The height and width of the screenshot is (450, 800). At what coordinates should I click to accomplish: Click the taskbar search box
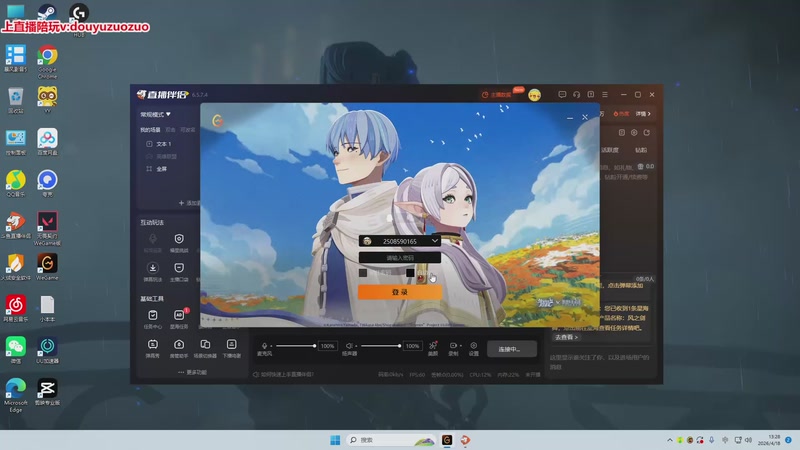pyautogui.click(x=391, y=440)
